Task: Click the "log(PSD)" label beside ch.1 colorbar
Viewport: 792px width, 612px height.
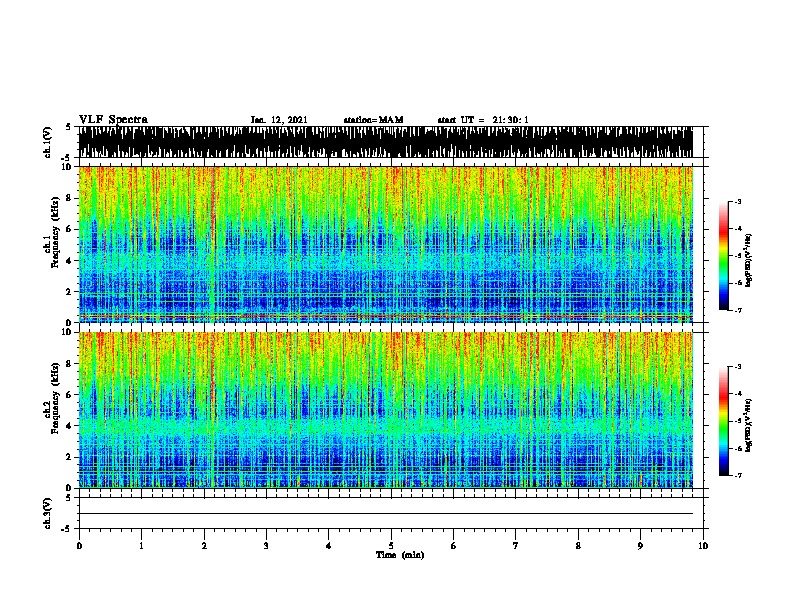Action: (x=748, y=260)
